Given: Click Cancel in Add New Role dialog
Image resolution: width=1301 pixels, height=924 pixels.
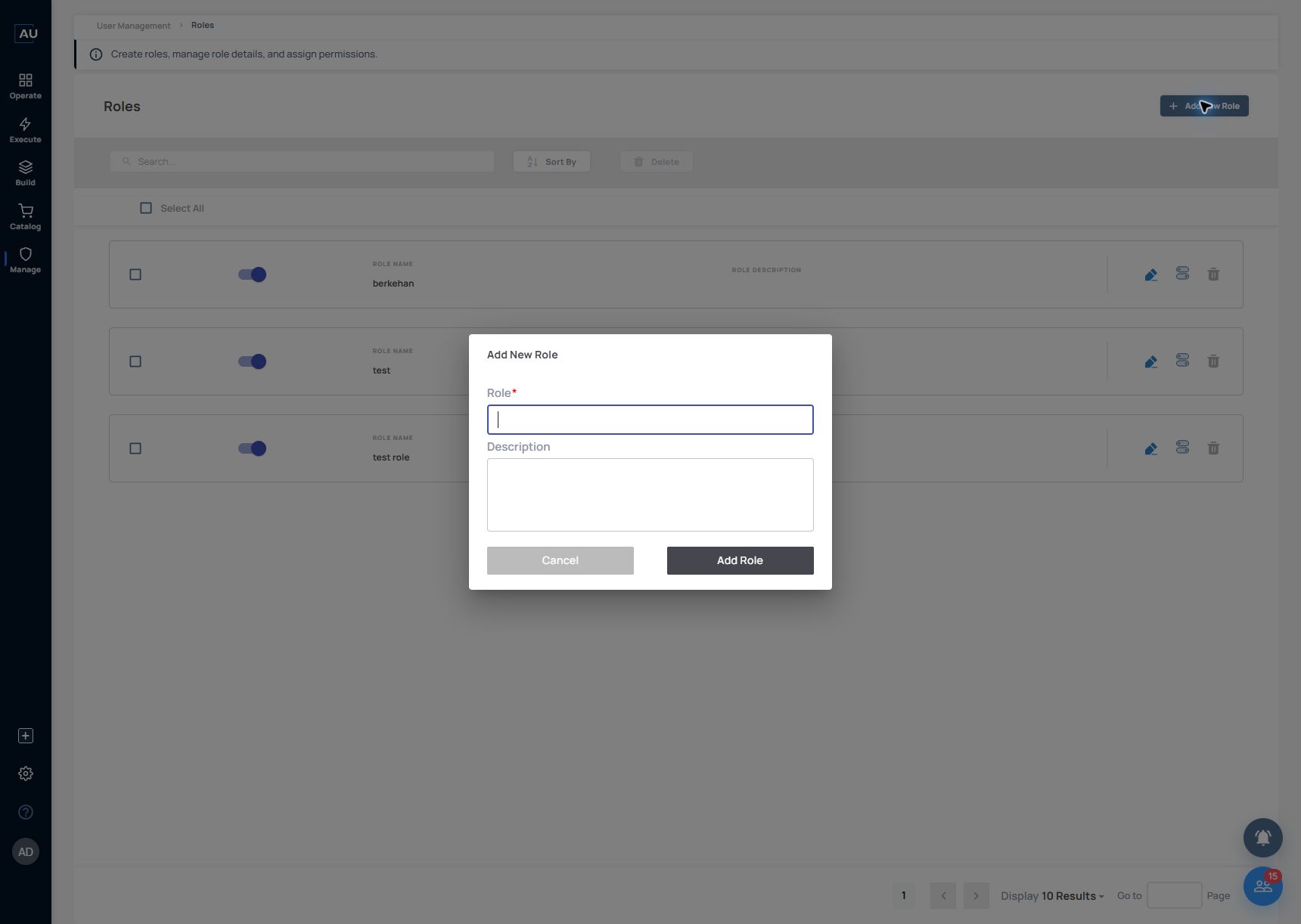Looking at the screenshot, I should coord(560,560).
